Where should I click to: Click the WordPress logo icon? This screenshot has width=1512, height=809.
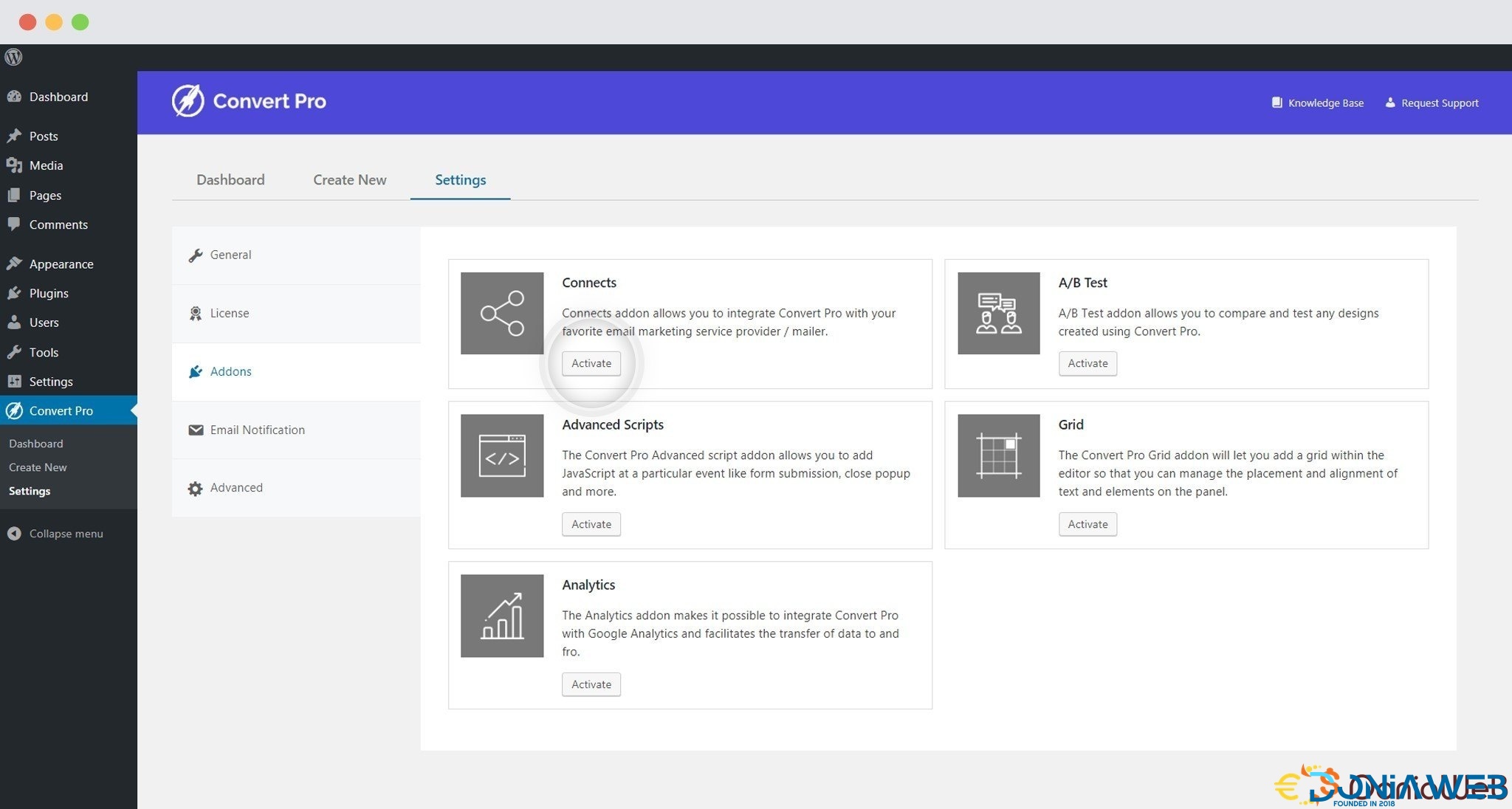point(13,57)
